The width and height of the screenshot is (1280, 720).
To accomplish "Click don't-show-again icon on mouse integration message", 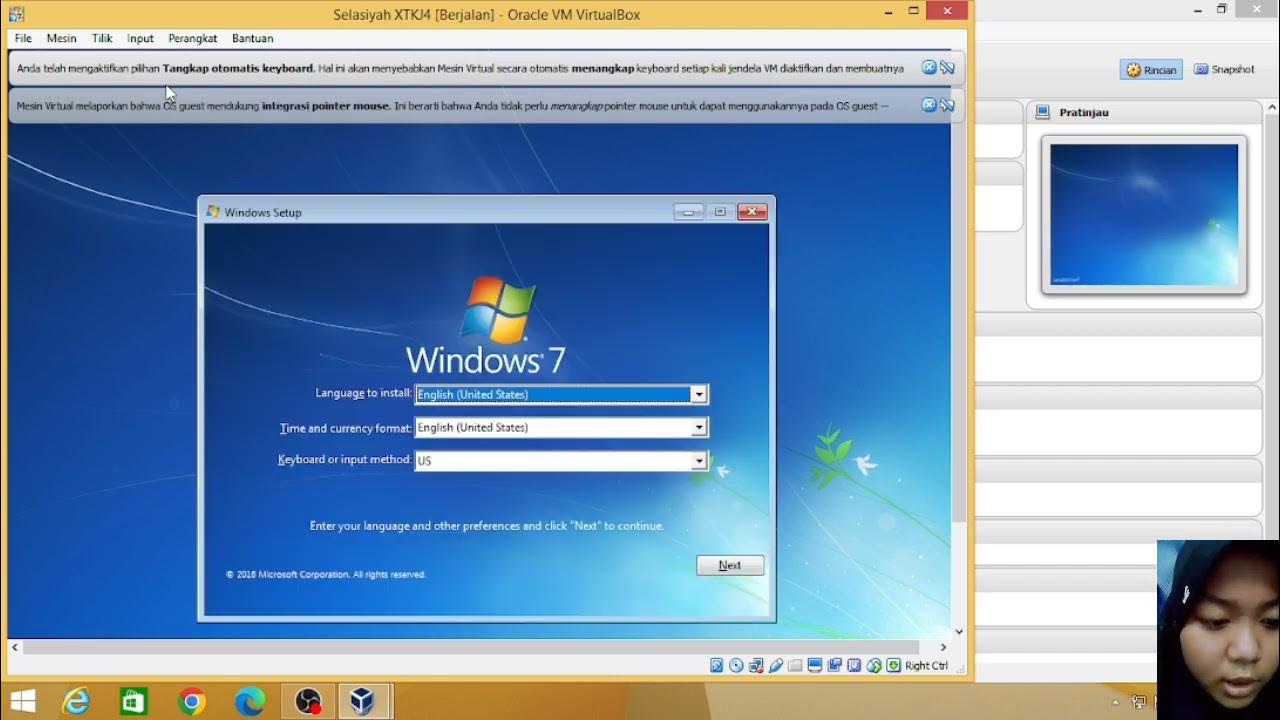I will coord(947,105).
